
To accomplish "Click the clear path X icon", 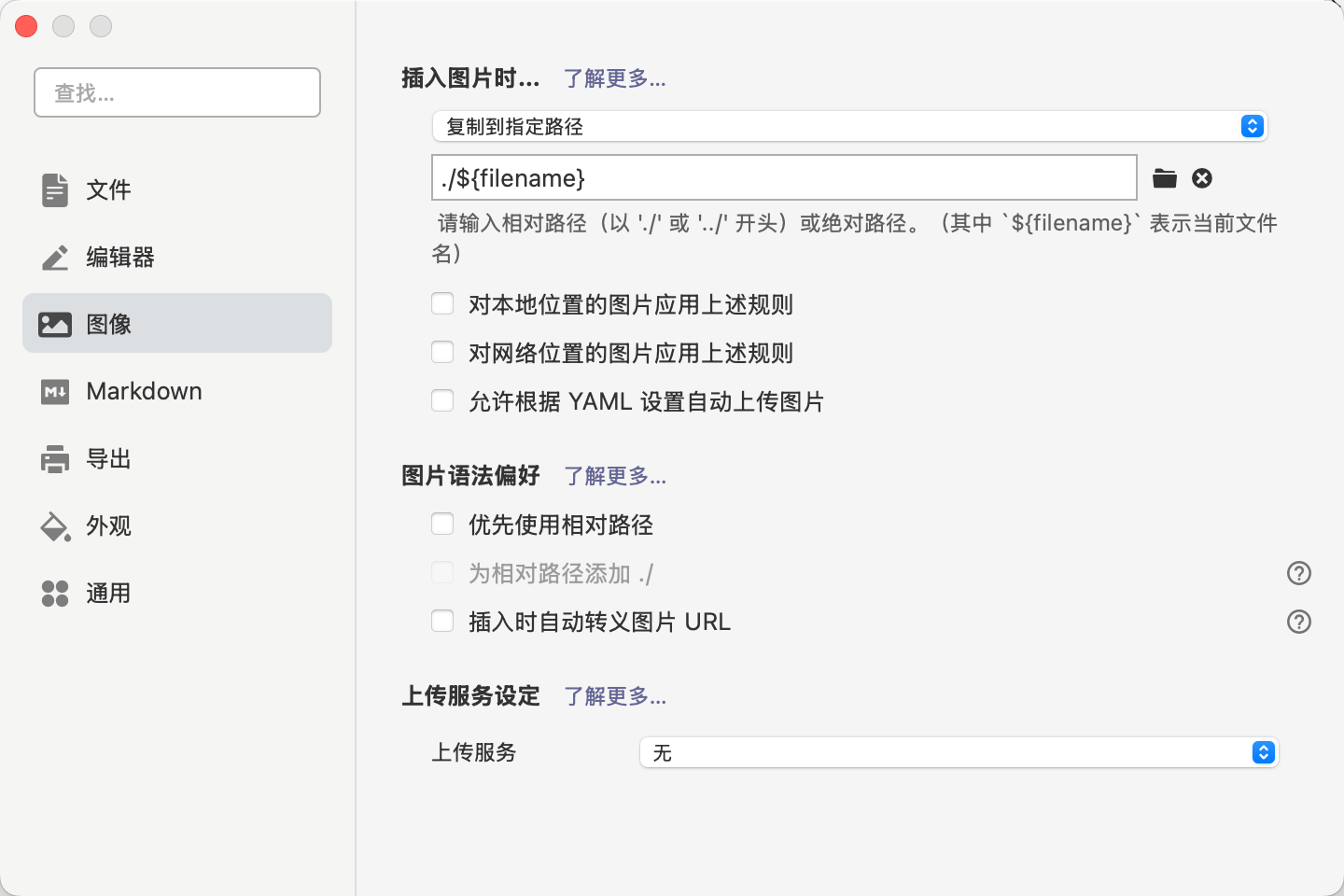I will pyautogui.click(x=1202, y=178).
